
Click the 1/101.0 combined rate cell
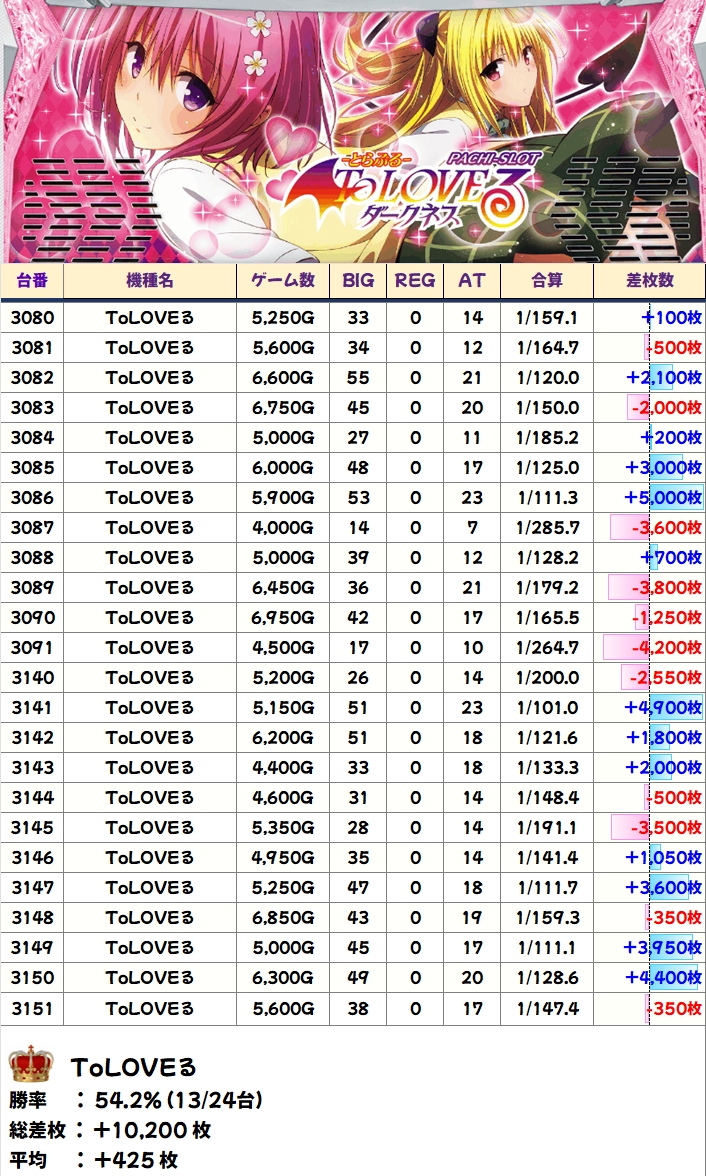click(x=547, y=708)
